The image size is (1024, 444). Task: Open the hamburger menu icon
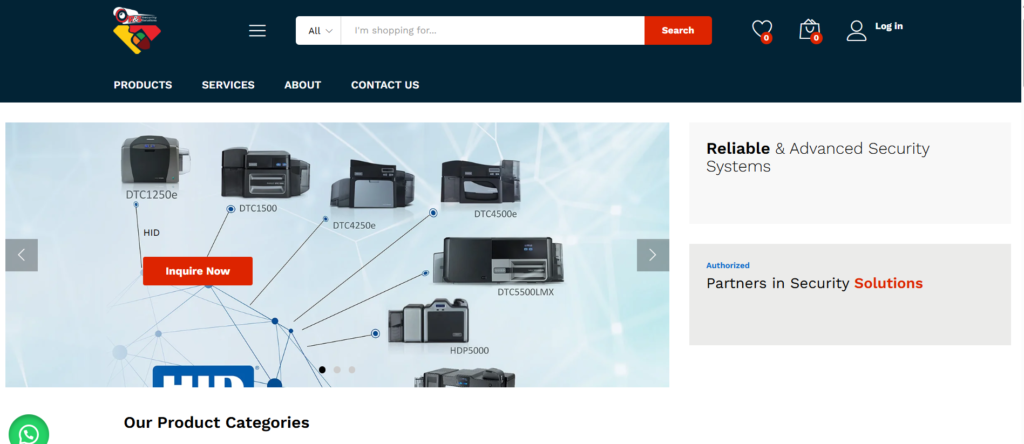[x=257, y=31]
